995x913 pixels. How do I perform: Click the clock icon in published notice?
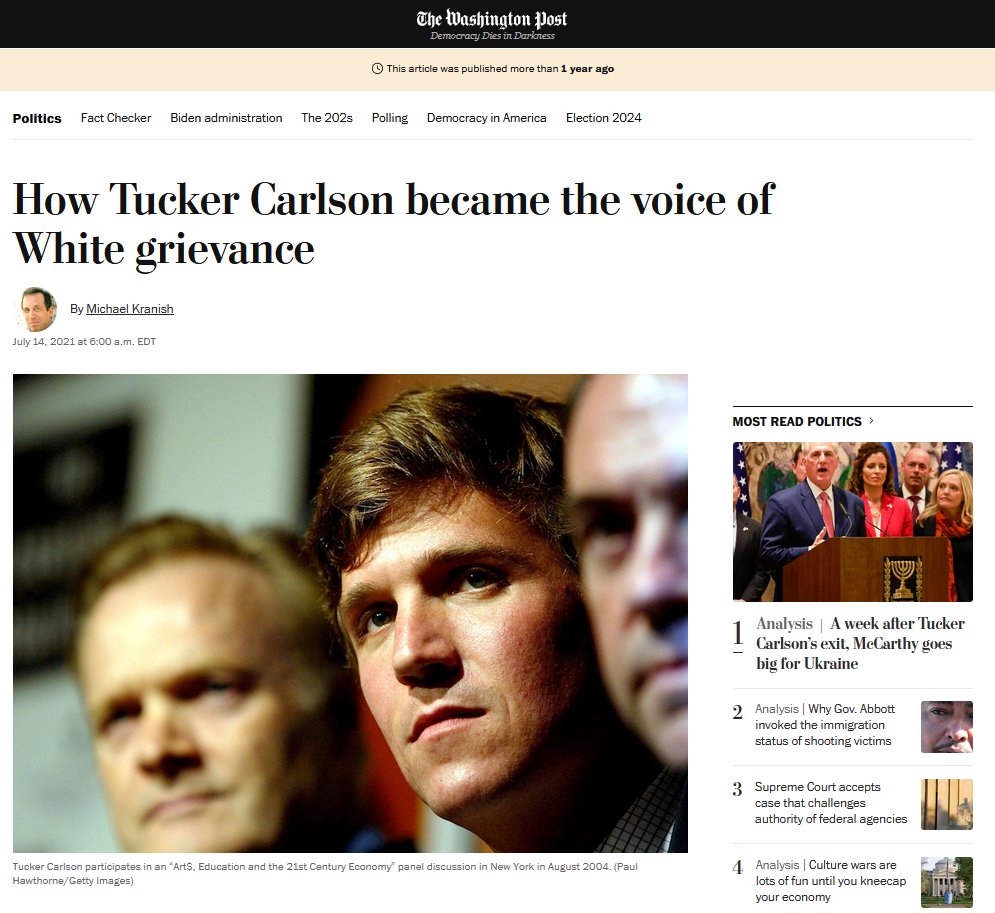377,69
